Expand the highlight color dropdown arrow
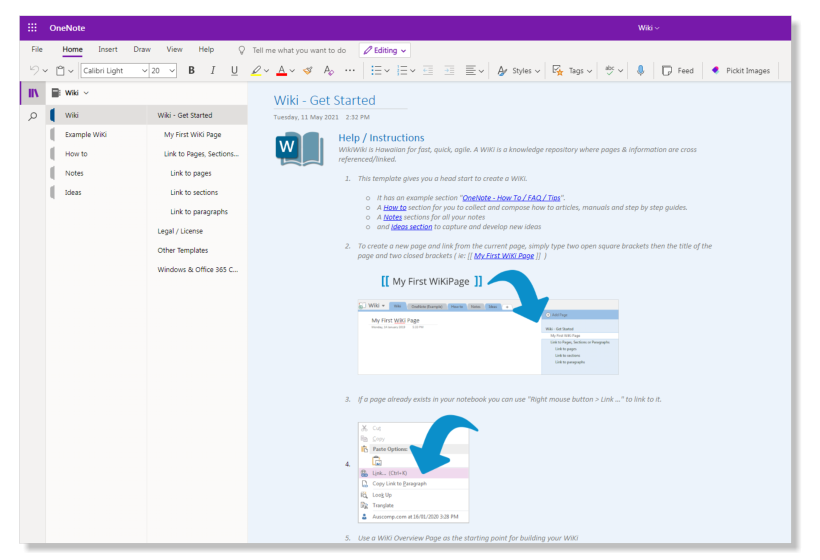 coord(266,71)
